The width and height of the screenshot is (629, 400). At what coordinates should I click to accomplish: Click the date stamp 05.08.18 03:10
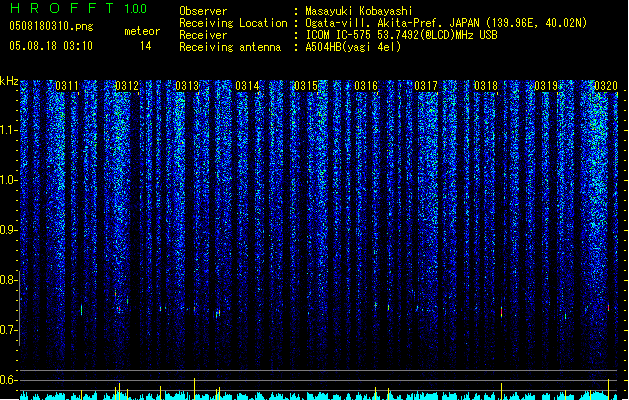tap(51, 46)
